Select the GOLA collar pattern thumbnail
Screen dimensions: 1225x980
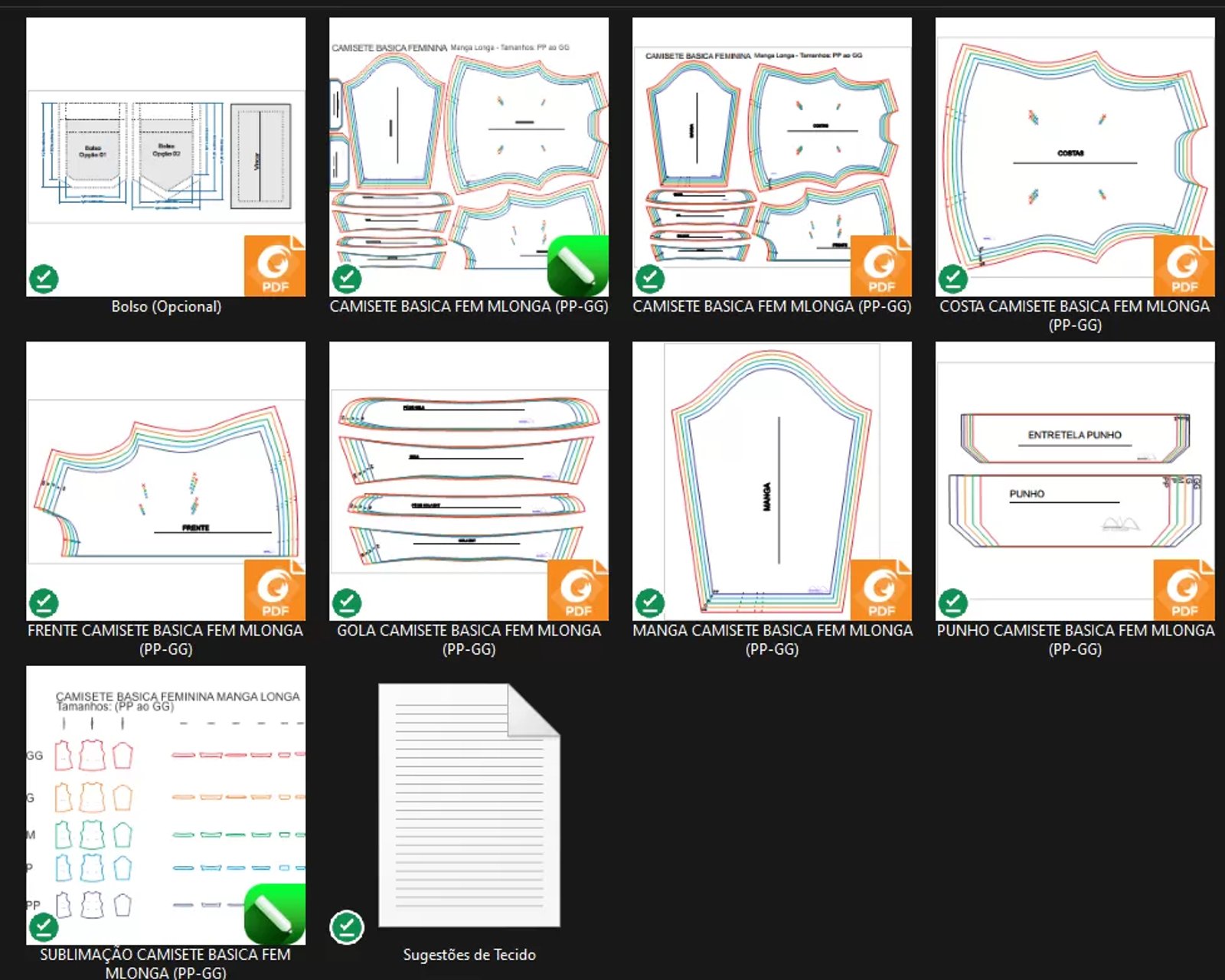click(469, 481)
